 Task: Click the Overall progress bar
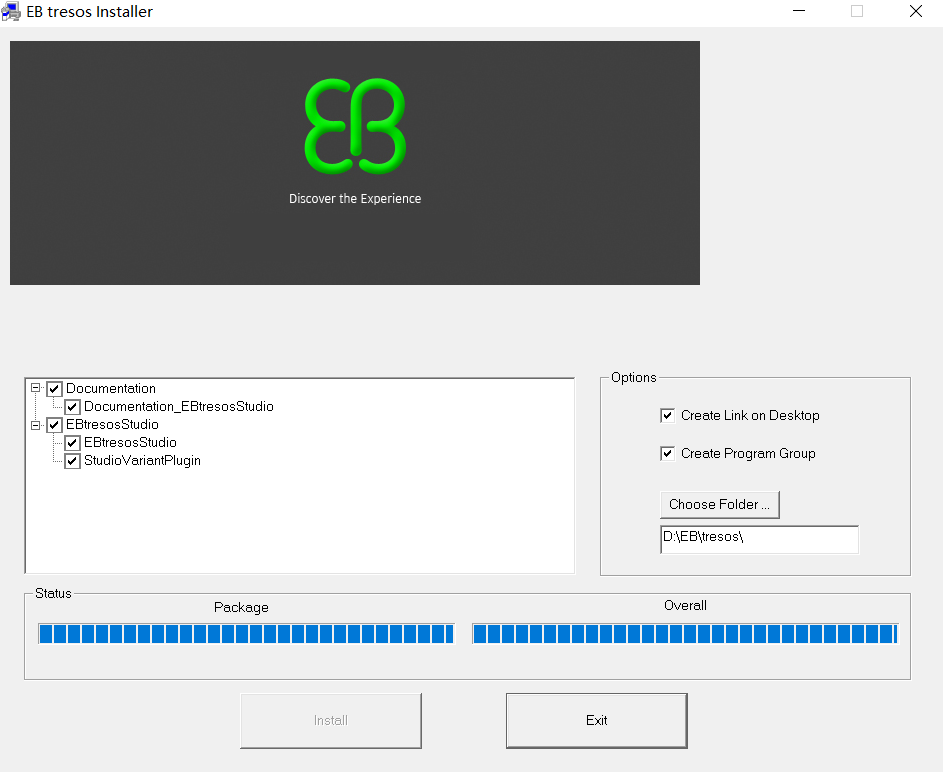pyautogui.click(x=685, y=634)
